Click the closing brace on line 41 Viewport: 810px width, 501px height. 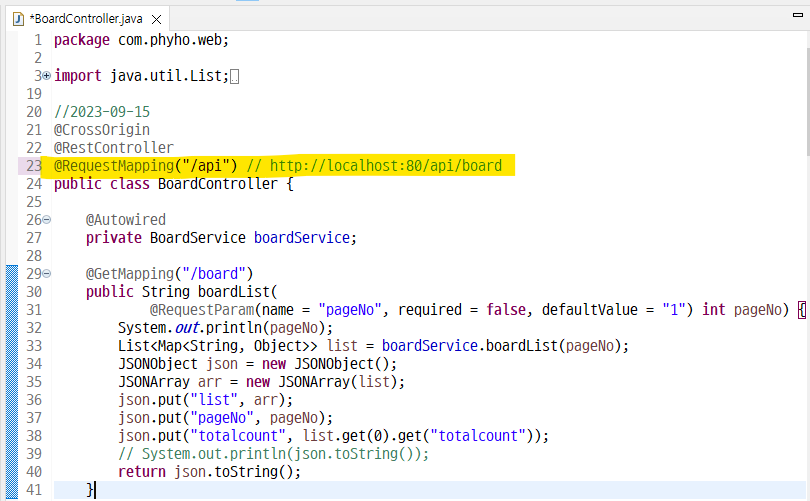[90, 490]
